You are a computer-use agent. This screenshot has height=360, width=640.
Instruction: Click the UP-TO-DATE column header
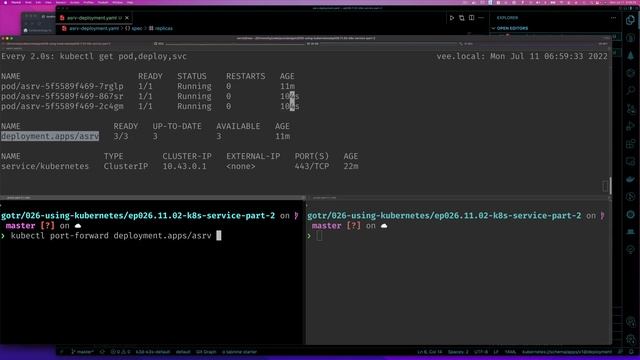point(177,127)
